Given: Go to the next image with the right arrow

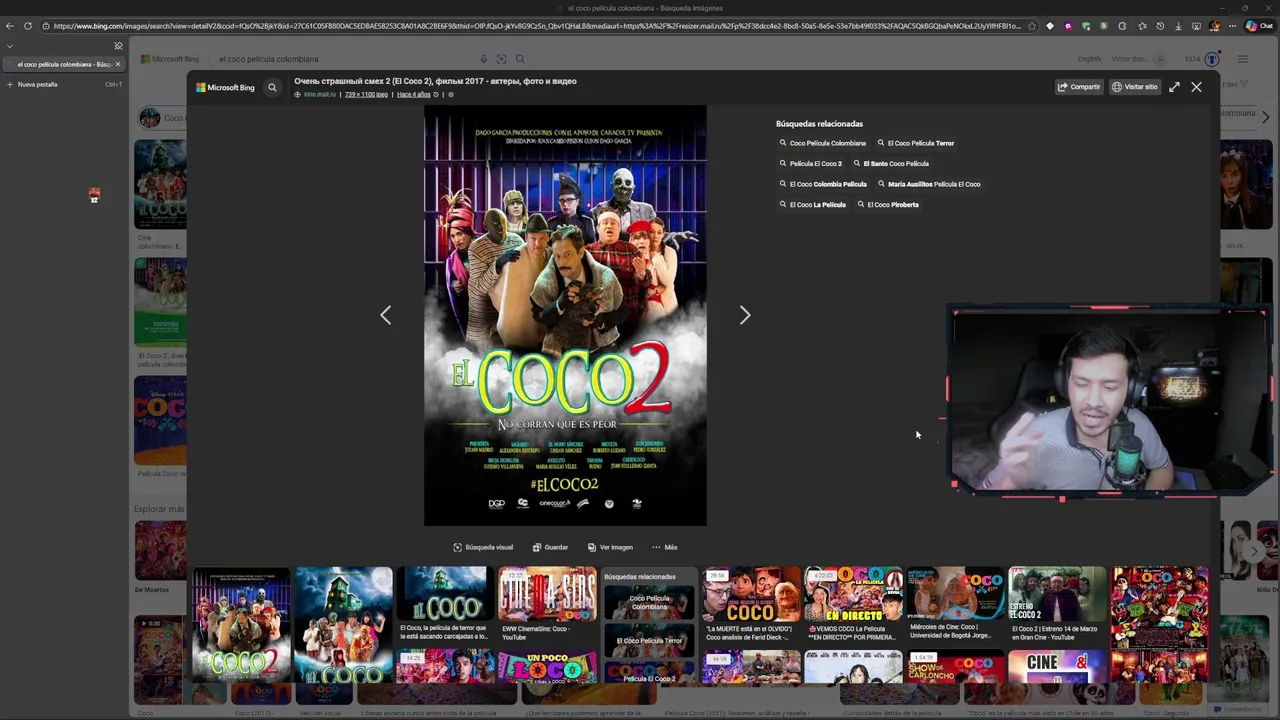Looking at the screenshot, I should (745, 315).
